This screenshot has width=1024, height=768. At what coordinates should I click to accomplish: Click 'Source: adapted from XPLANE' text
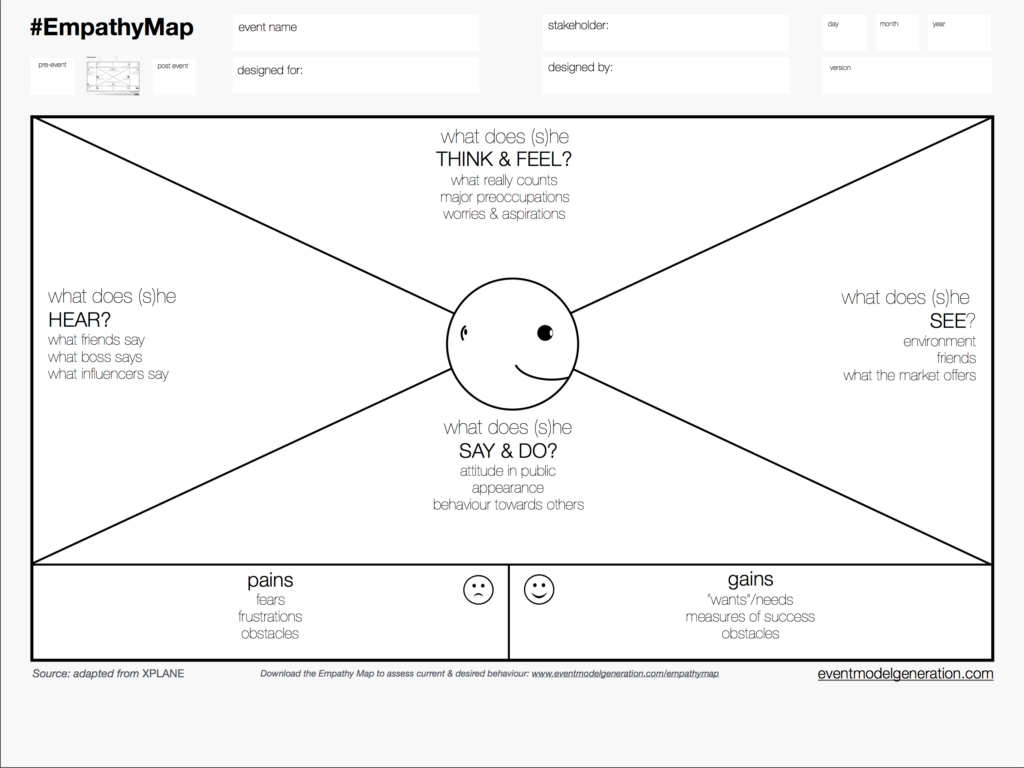[x=108, y=673]
